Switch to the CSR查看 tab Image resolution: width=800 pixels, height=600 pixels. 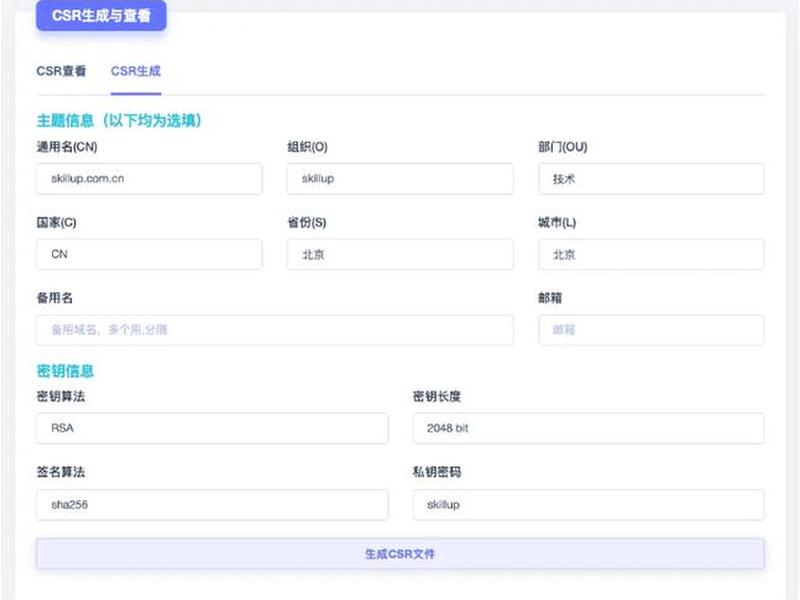(61, 71)
